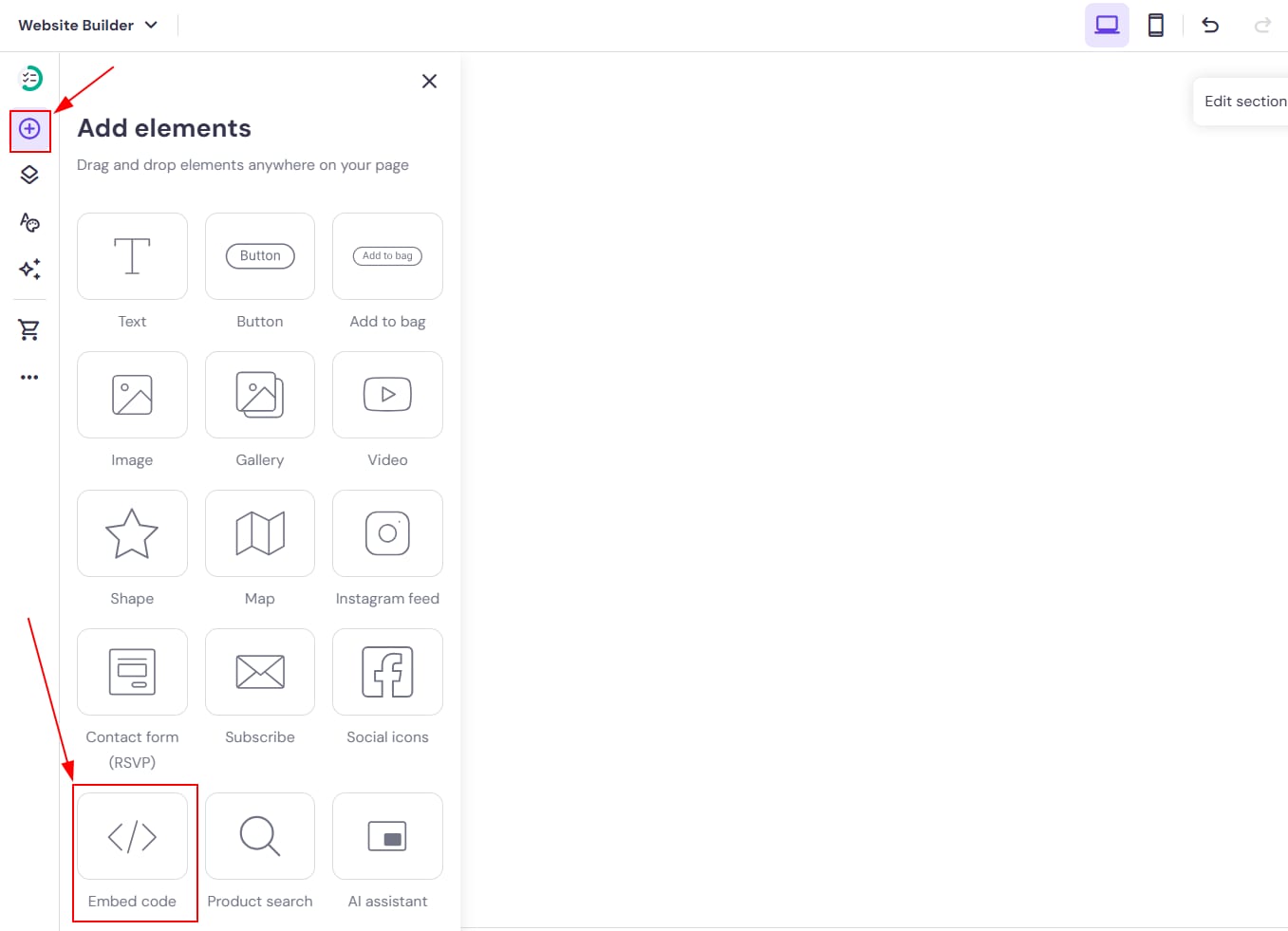Image resolution: width=1288 pixels, height=931 pixels.
Task: Open the online store cart icon
Action: coord(29,329)
